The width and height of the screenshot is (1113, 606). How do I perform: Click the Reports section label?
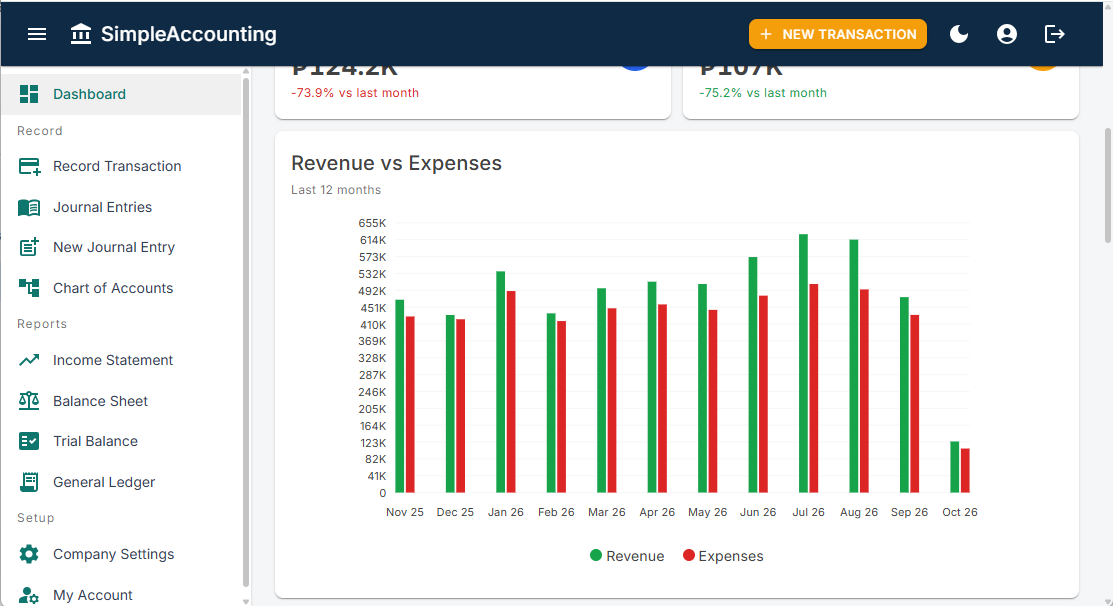[42, 324]
